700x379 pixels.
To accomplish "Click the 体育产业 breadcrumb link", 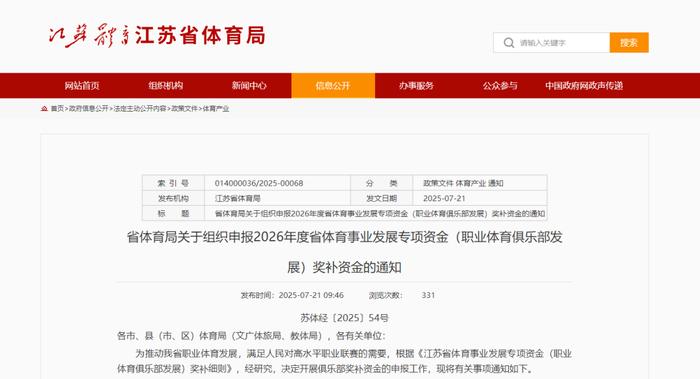I will [216, 108].
